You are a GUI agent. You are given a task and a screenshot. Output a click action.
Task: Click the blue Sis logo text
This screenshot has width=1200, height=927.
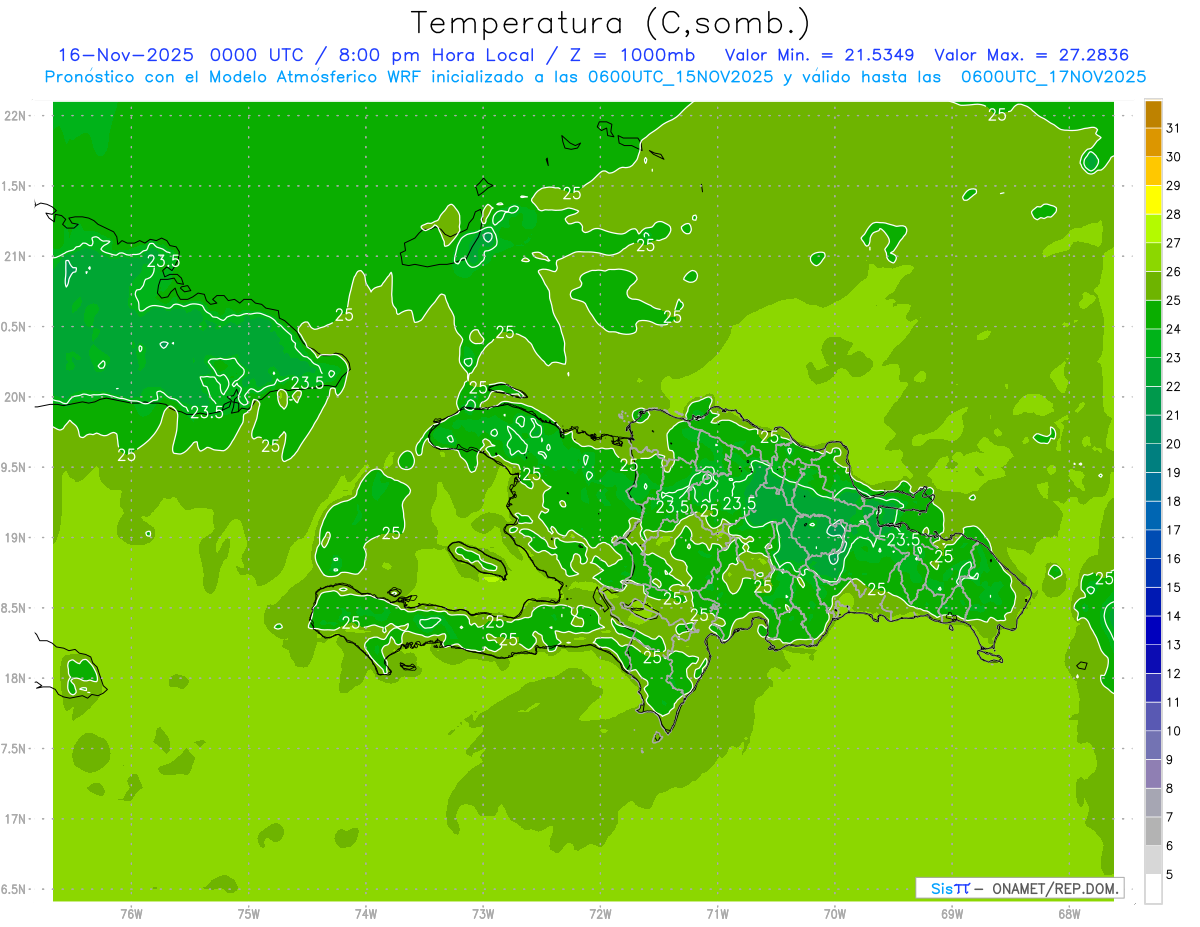[945, 888]
